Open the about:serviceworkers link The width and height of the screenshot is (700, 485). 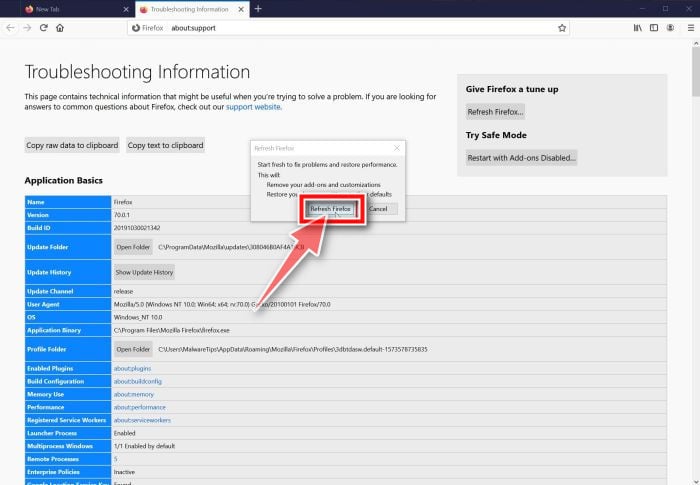coord(142,420)
